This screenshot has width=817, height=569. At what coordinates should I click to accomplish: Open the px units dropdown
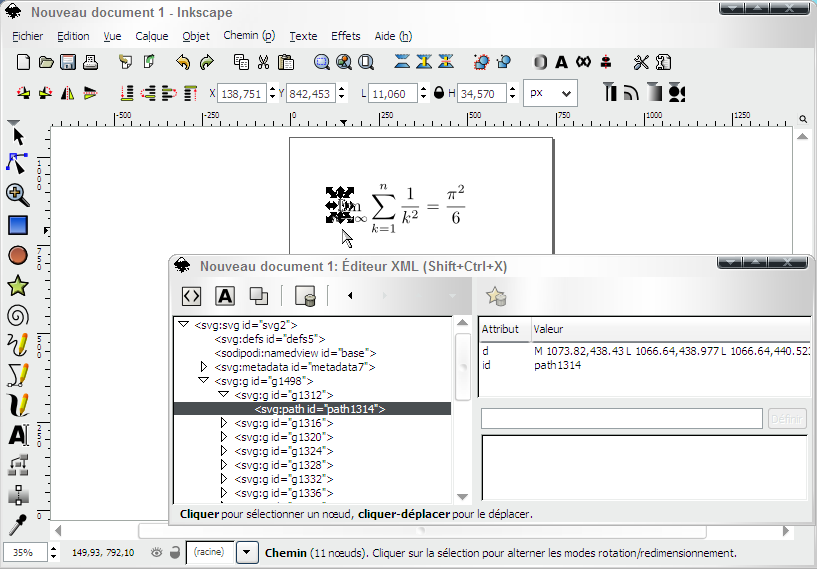550,93
